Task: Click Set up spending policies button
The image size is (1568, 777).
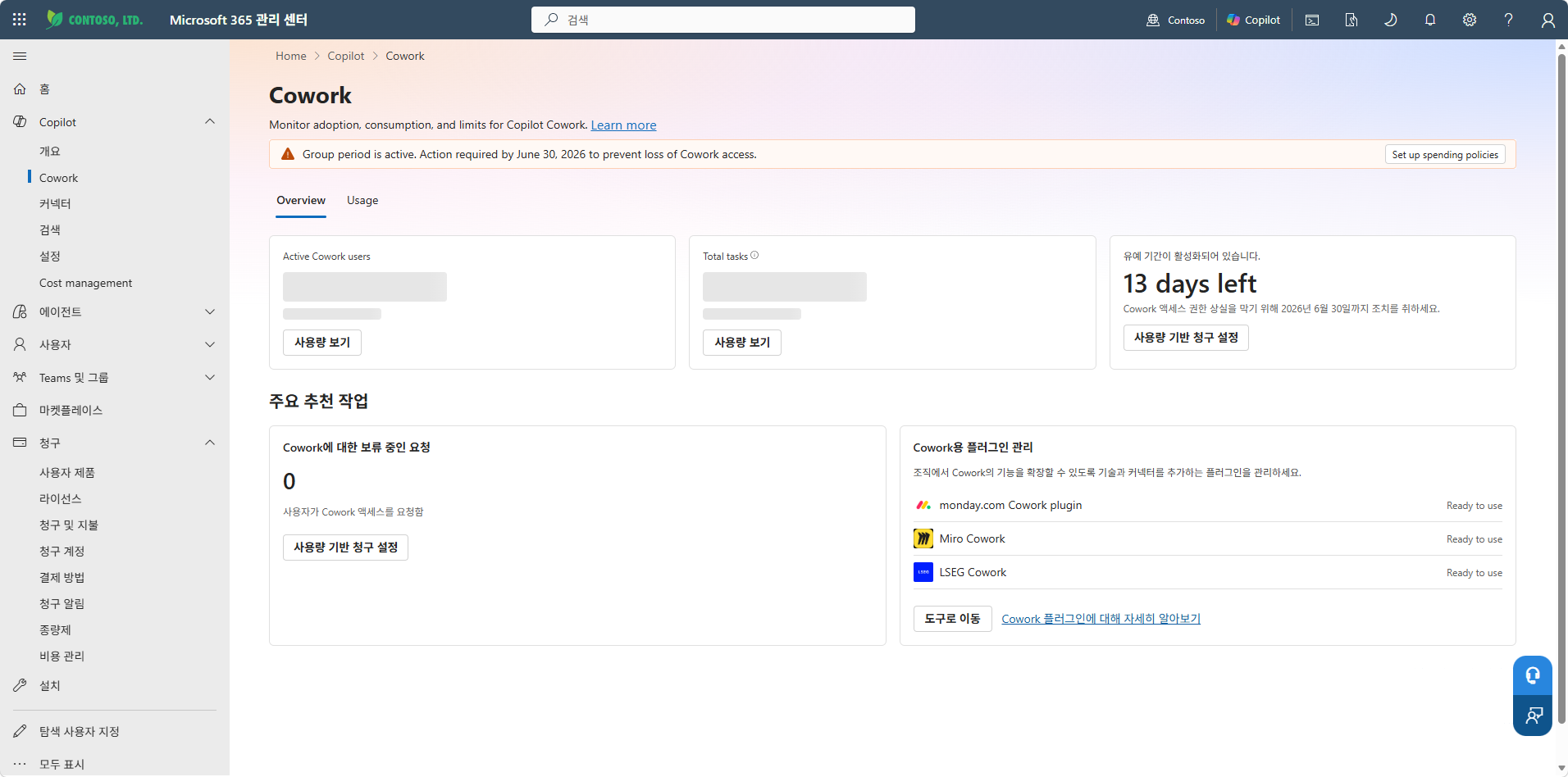Action: click(1445, 154)
